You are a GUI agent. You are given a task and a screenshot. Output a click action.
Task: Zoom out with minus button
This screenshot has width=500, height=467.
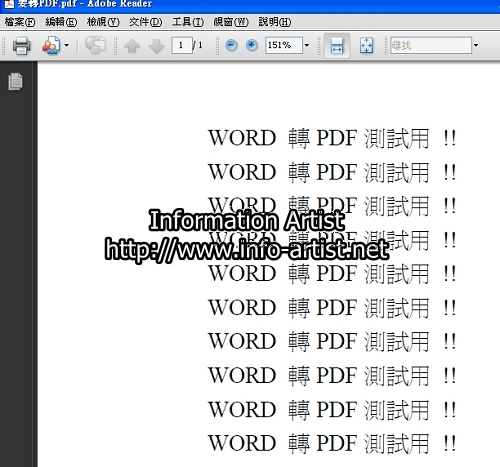point(231,45)
